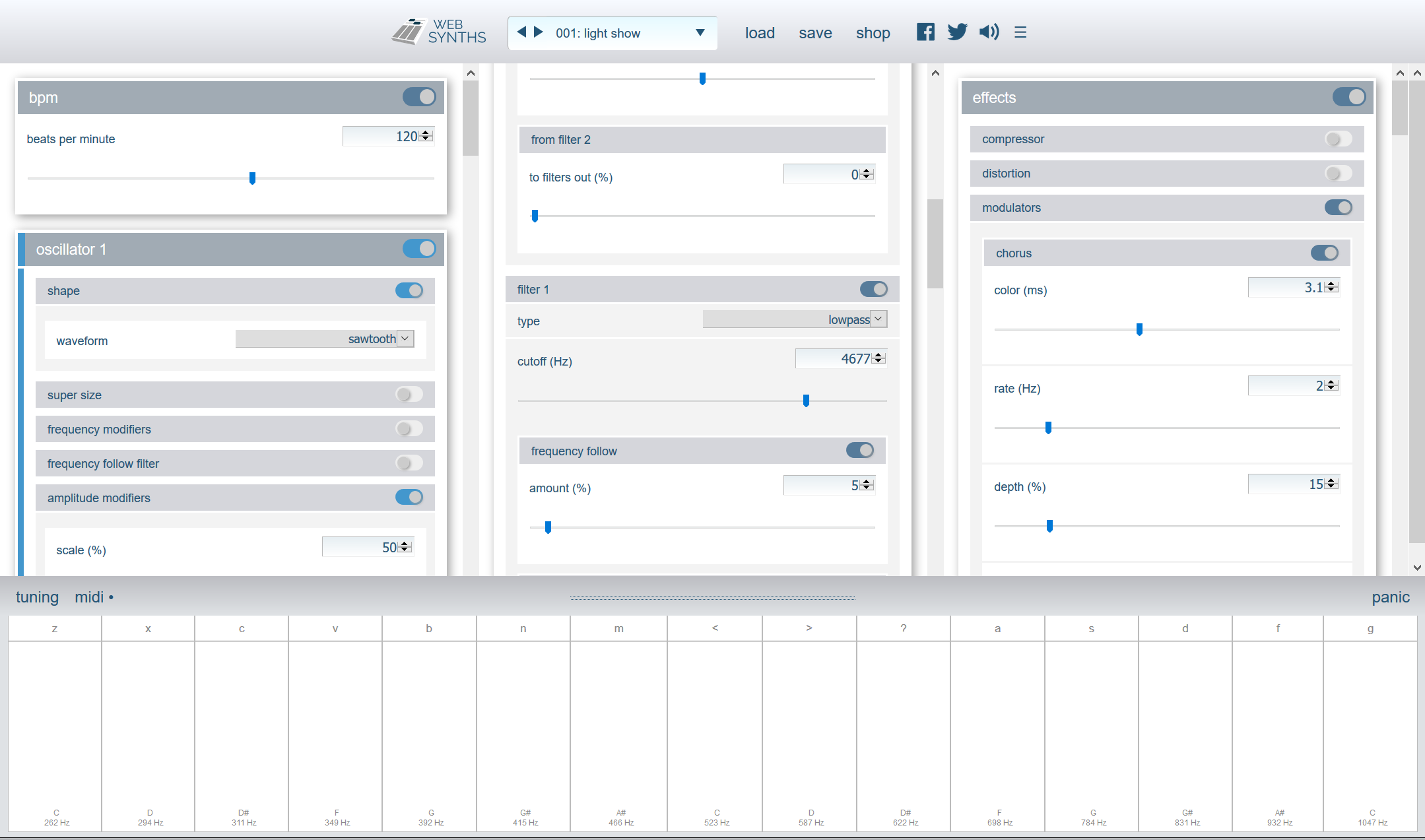1425x840 pixels.
Task: Toggle the speaker volume icon
Action: 989,32
